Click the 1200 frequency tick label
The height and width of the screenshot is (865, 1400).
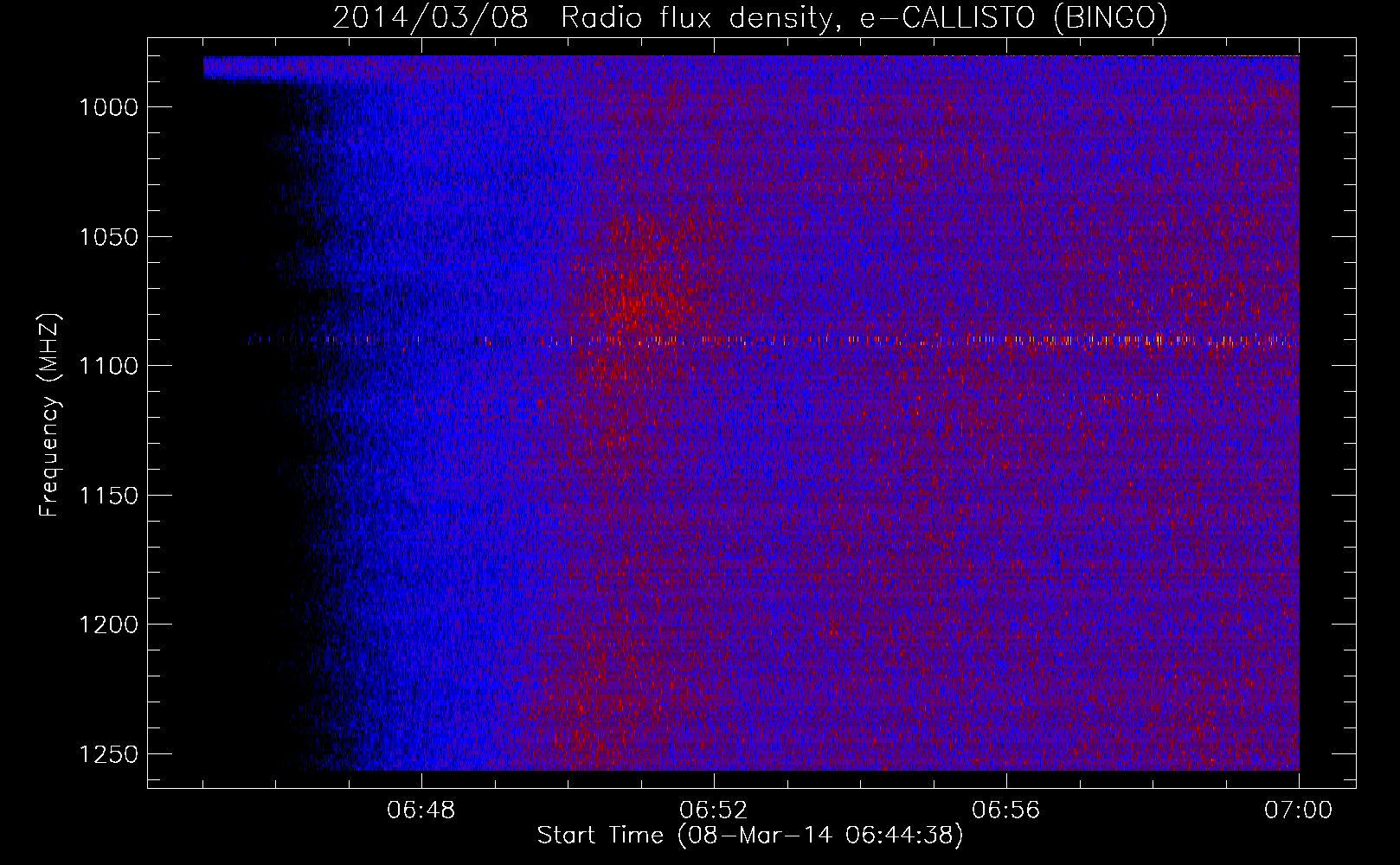tap(109, 625)
